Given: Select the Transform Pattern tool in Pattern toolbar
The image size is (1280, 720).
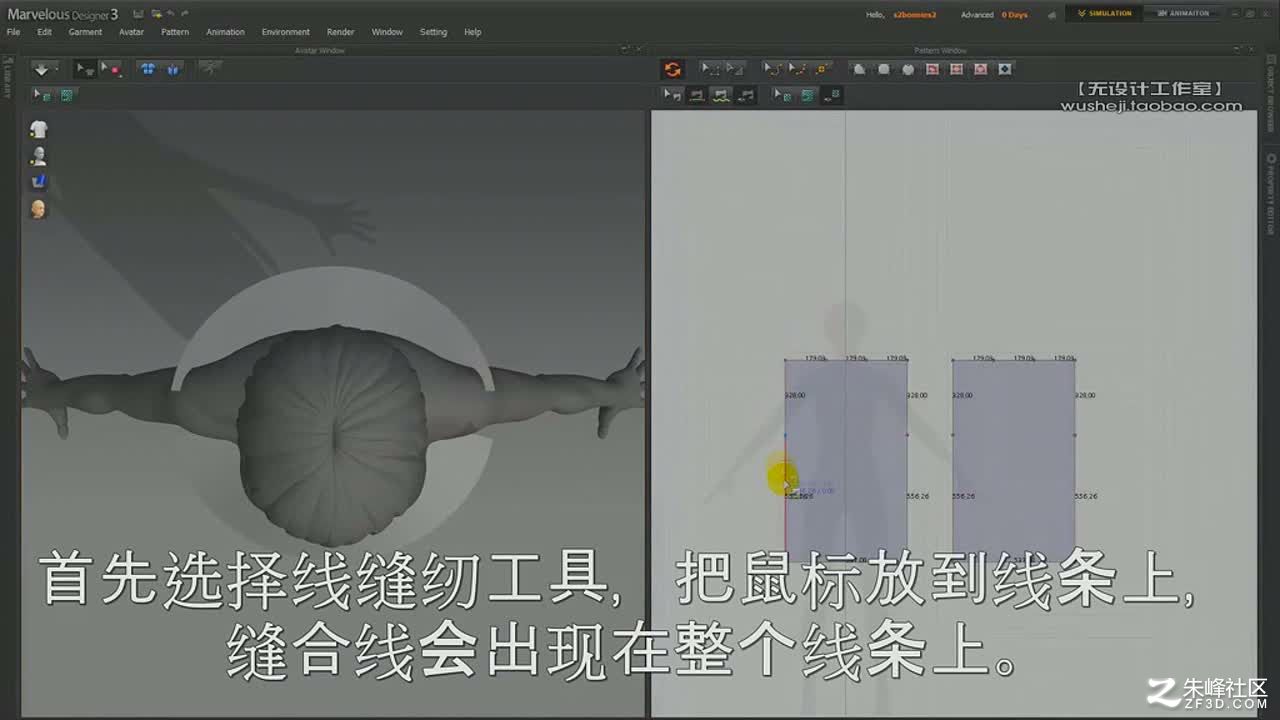Looking at the screenshot, I should [x=709, y=69].
